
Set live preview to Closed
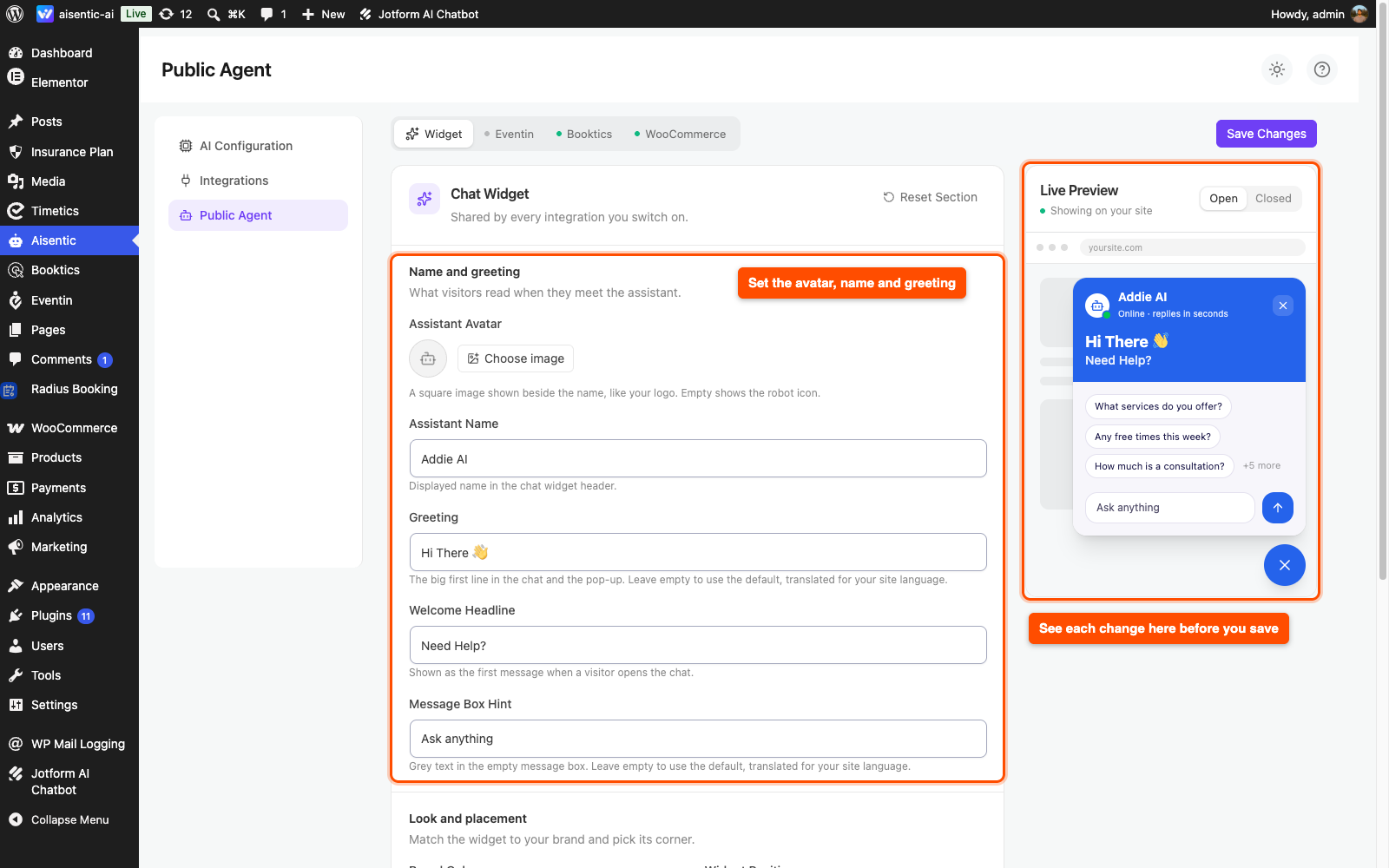[x=1274, y=199]
